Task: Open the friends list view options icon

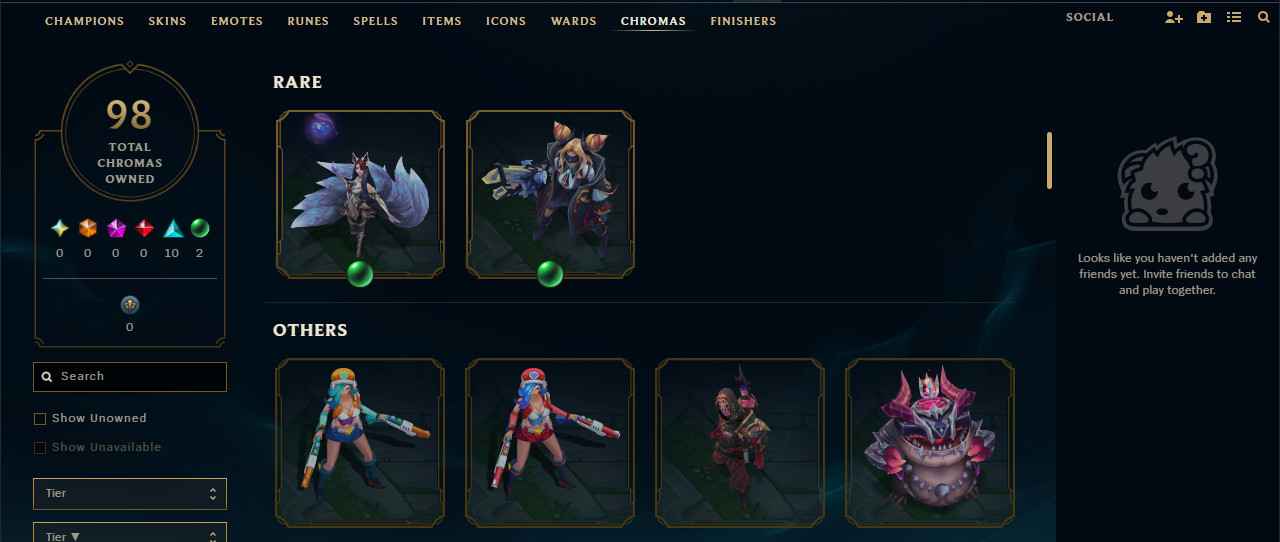Action: click(x=1234, y=17)
